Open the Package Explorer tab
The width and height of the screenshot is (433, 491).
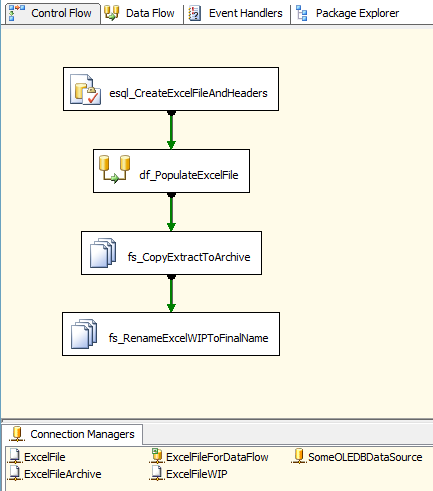[348, 13]
